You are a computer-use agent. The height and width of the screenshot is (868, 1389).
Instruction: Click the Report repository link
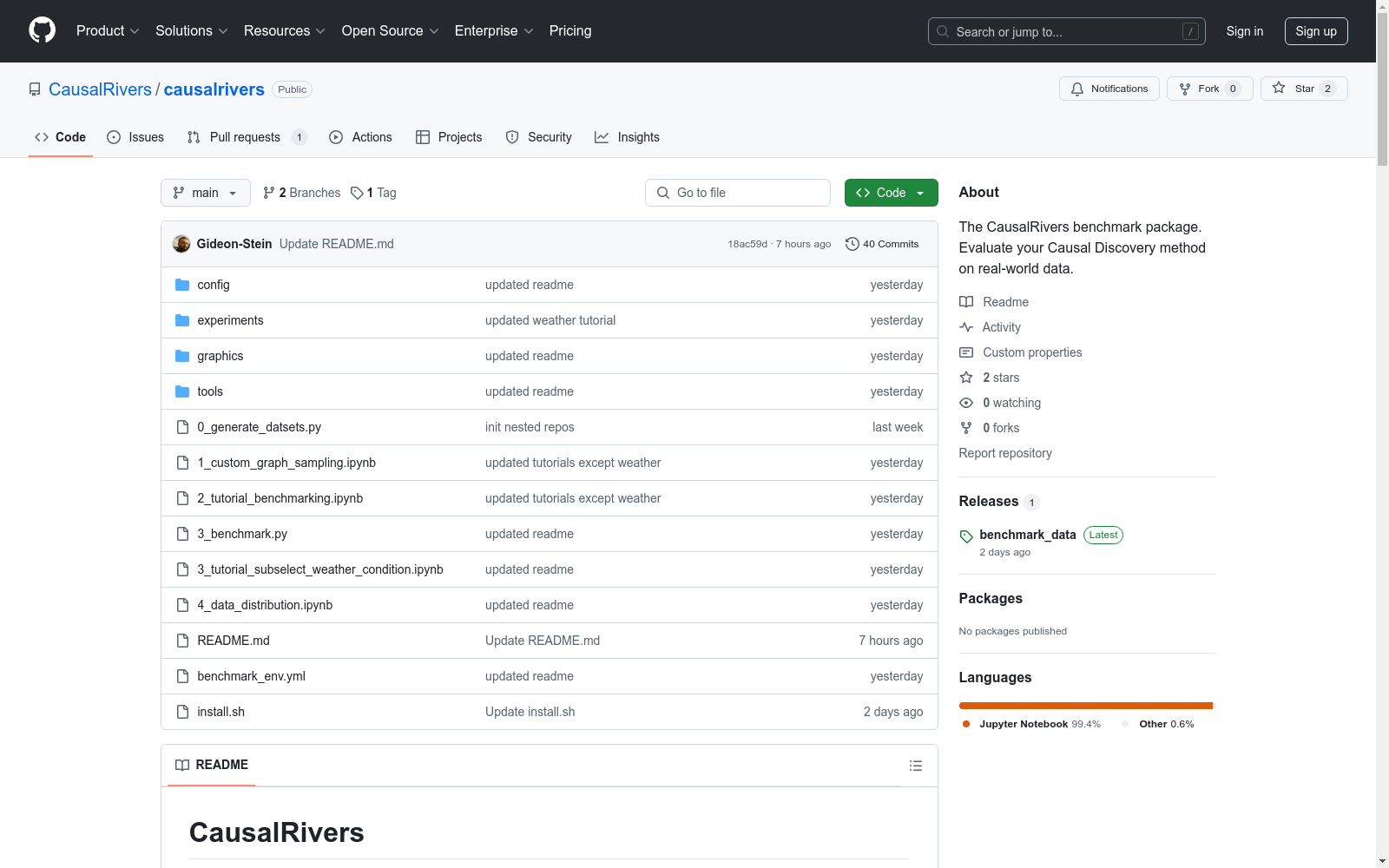coord(1005,453)
